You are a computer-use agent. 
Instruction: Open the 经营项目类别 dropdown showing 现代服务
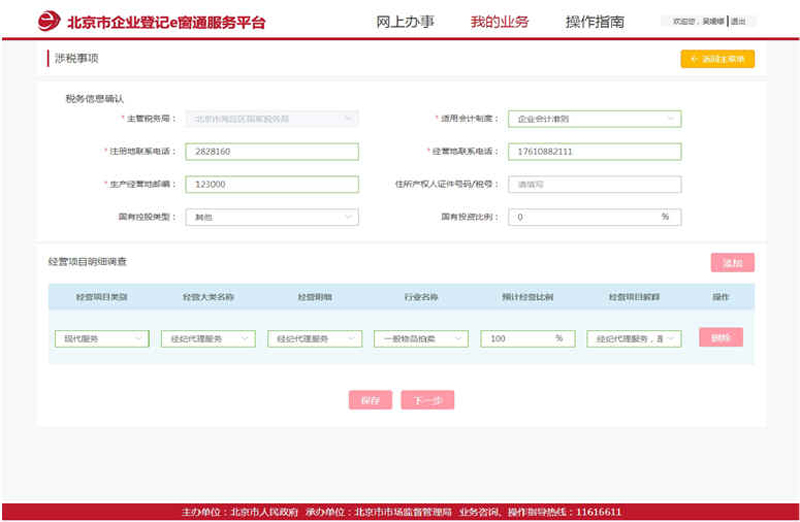pos(101,339)
